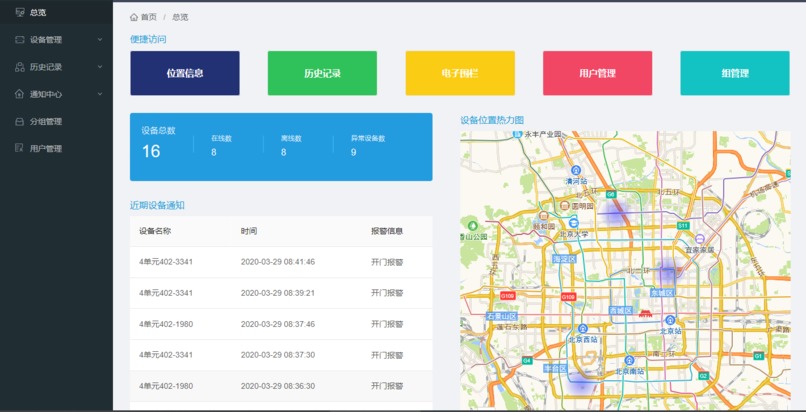Click the 设备位置热力图 heading

(492, 120)
